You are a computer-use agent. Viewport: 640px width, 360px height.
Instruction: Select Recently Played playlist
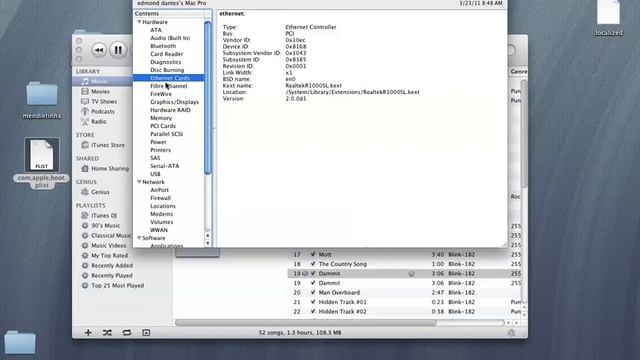[x=112, y=276]
